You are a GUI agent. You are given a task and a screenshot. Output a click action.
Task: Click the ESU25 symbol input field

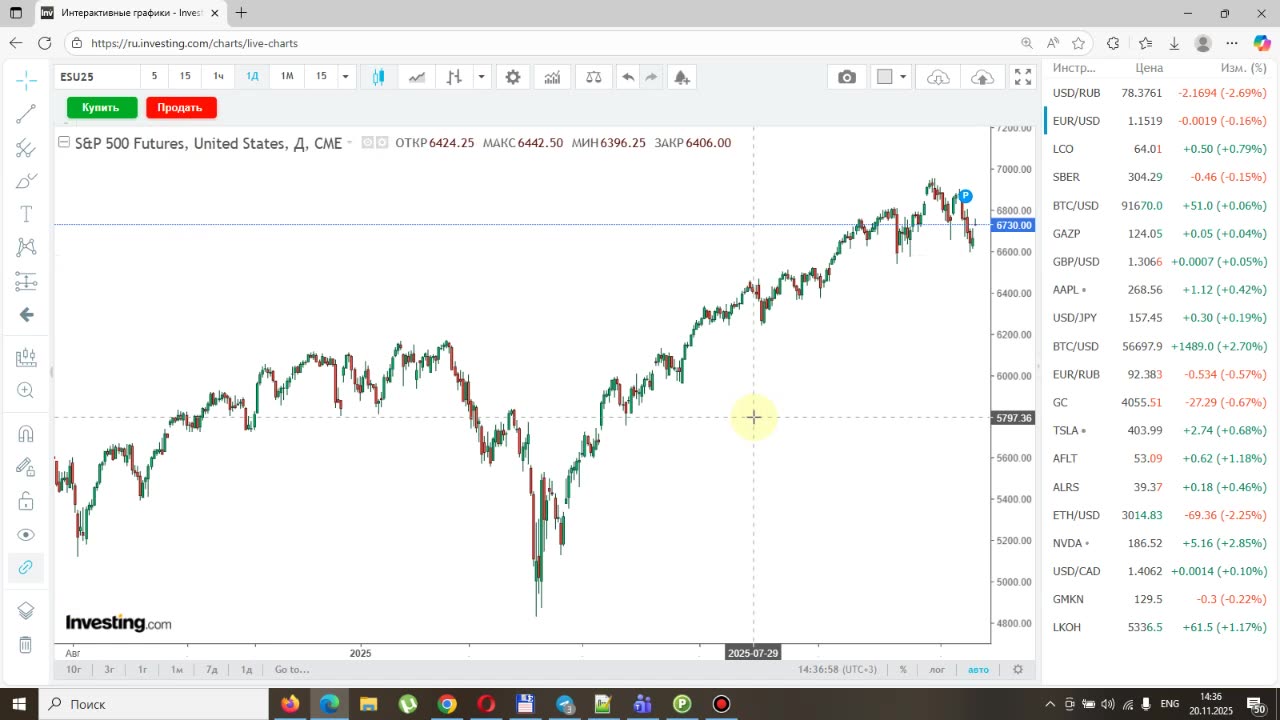click(96, 76)
